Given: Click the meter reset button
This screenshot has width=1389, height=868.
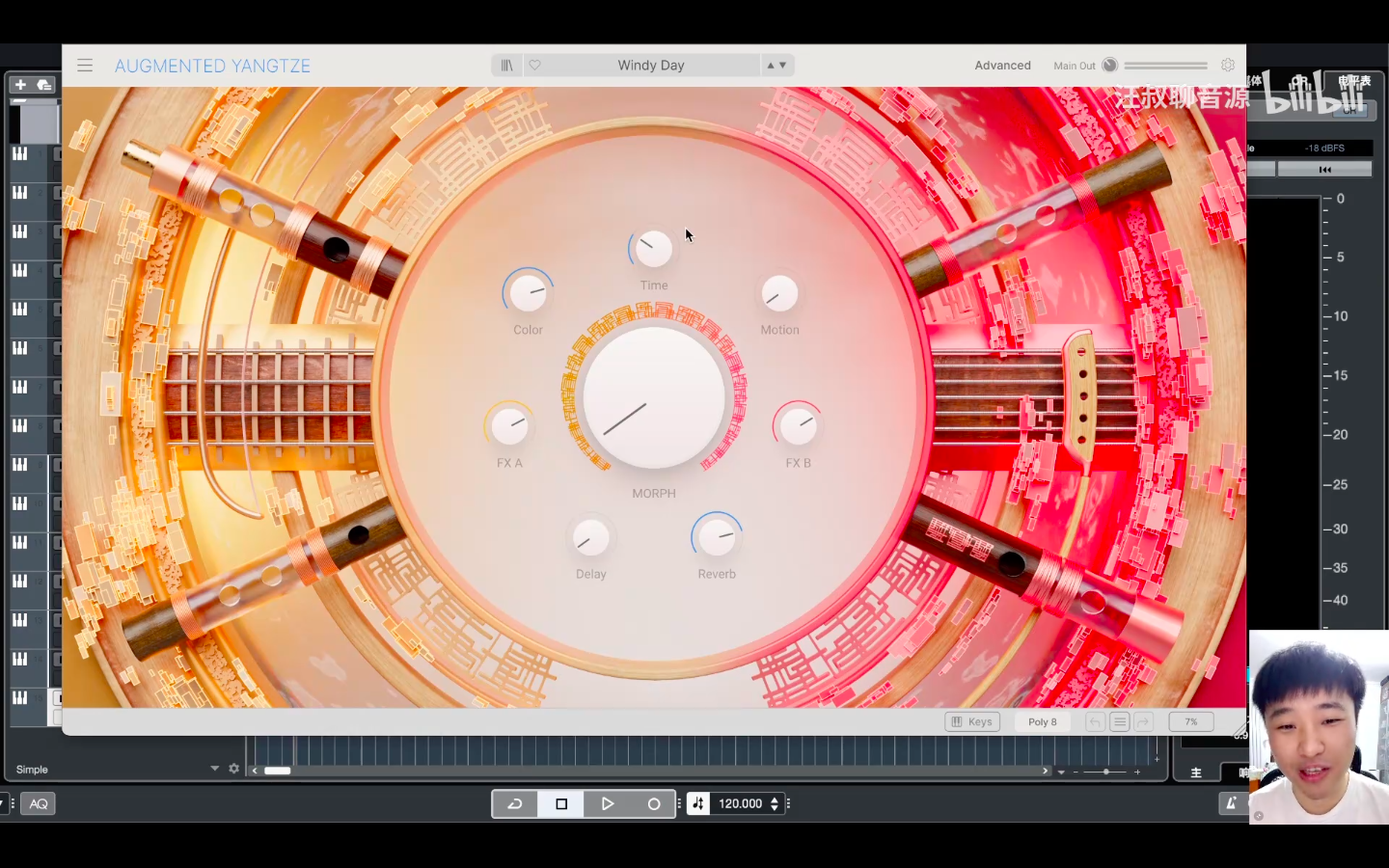Looking at the screenshot, I should (1324, 169).
